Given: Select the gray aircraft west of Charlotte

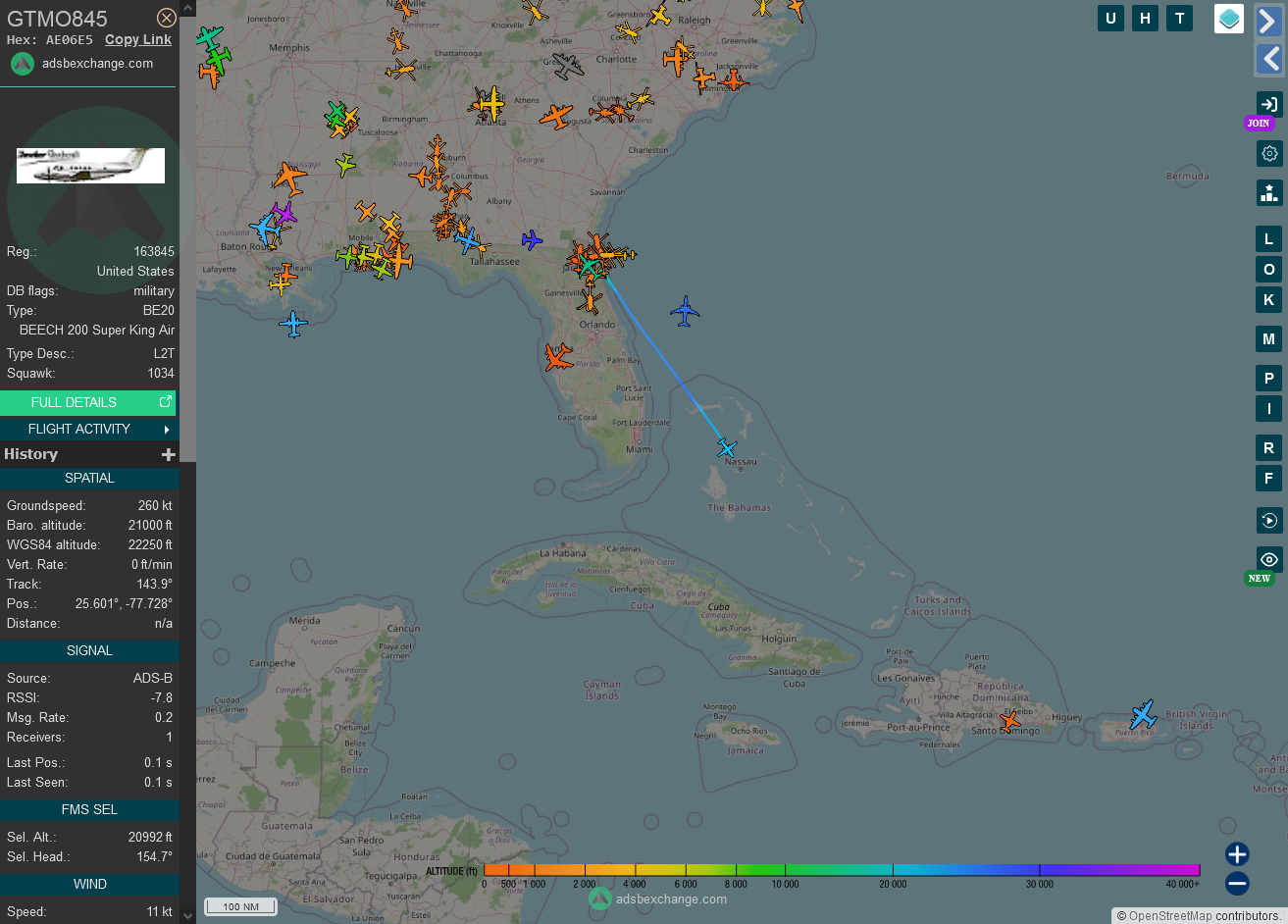Looking at the screenshot, I should [569, 66].
